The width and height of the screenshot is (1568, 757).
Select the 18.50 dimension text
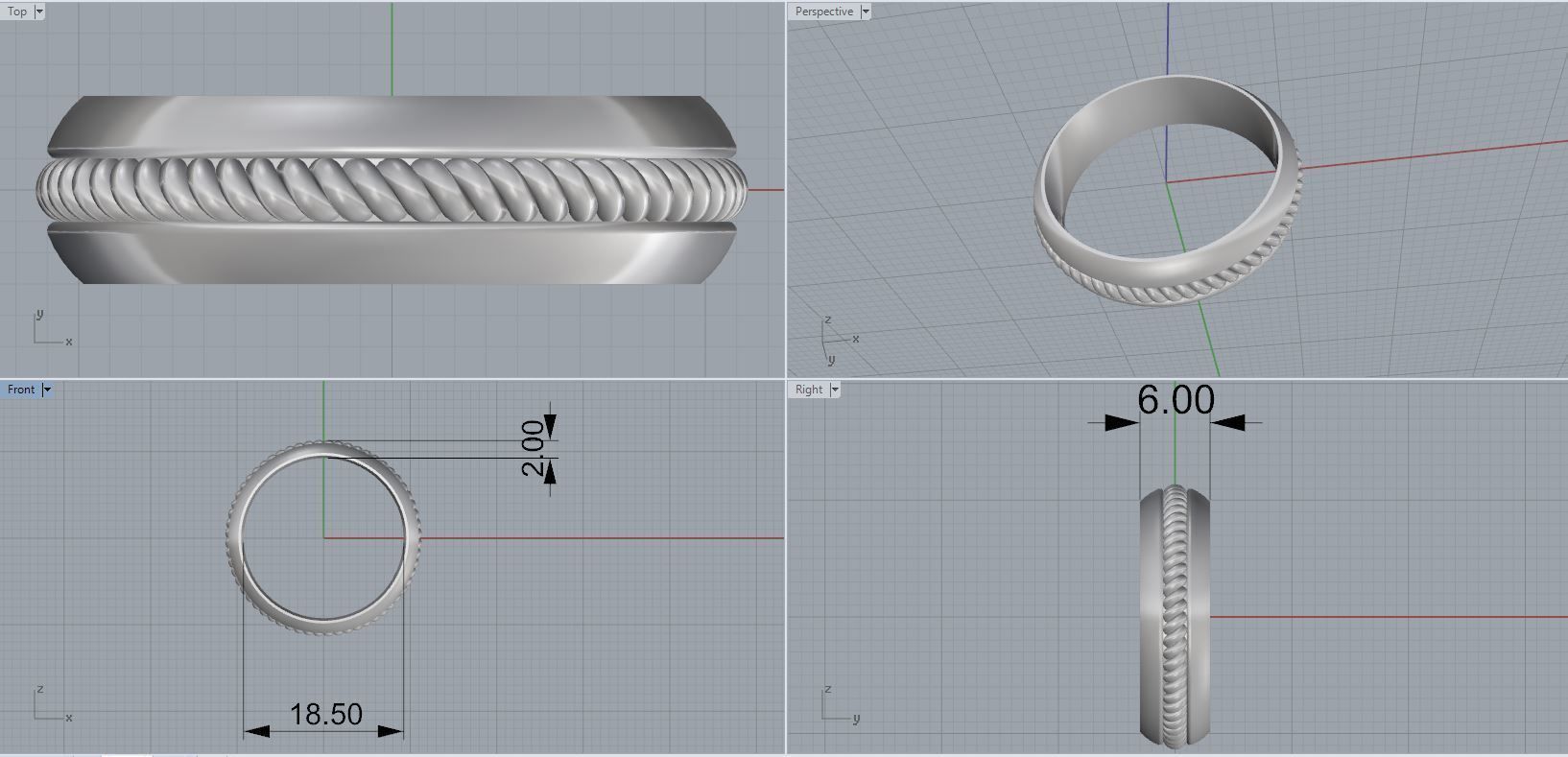[x=326, y=714]
